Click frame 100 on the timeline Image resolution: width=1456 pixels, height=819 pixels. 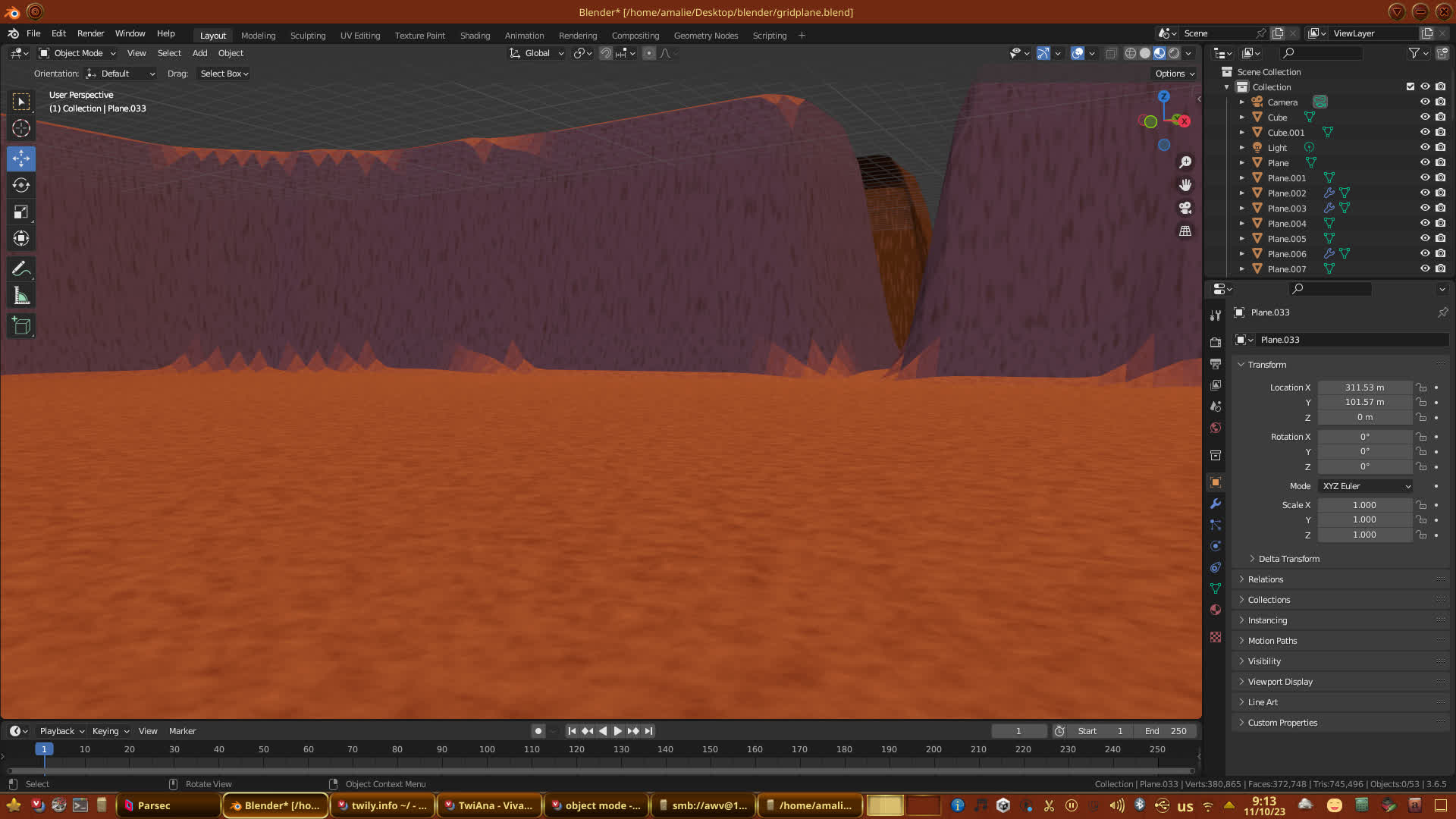487,749
